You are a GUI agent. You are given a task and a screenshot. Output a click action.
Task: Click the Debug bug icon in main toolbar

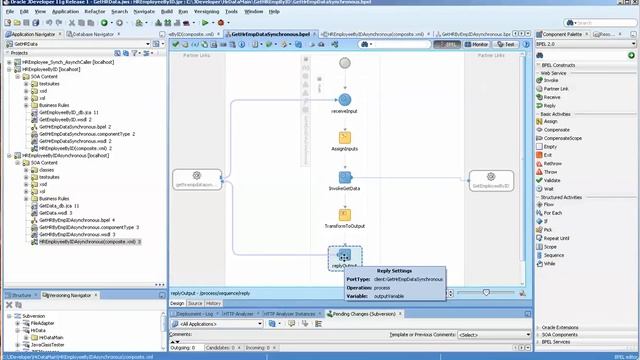coord(221,23)
